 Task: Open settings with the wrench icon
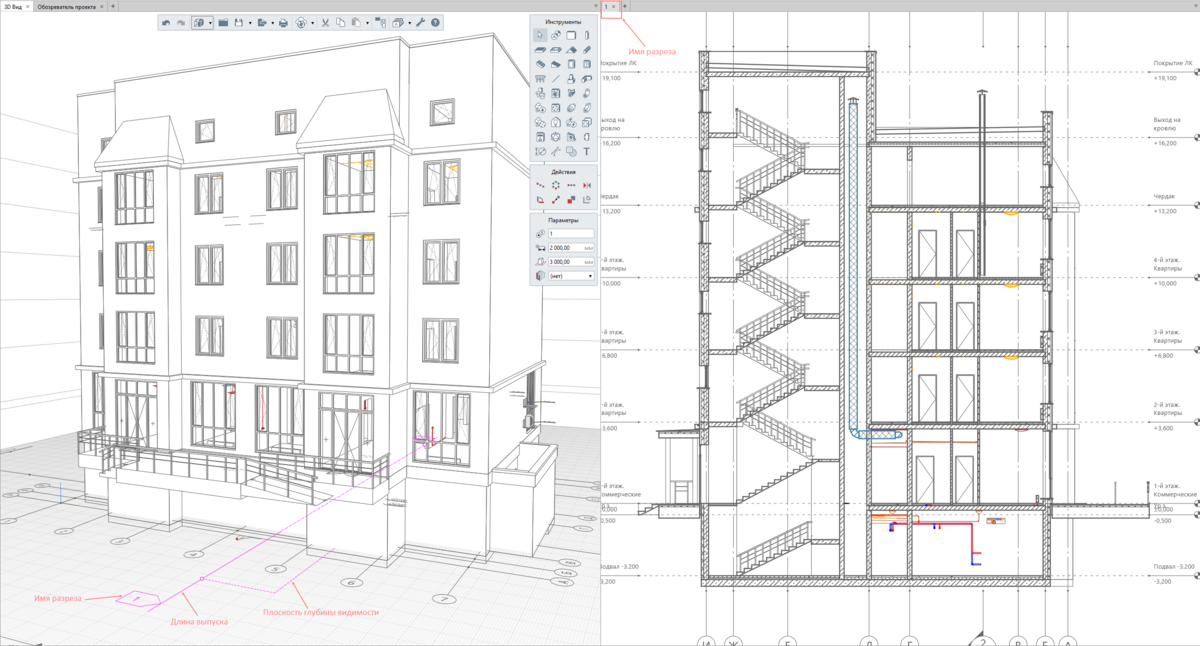point(421,22)
